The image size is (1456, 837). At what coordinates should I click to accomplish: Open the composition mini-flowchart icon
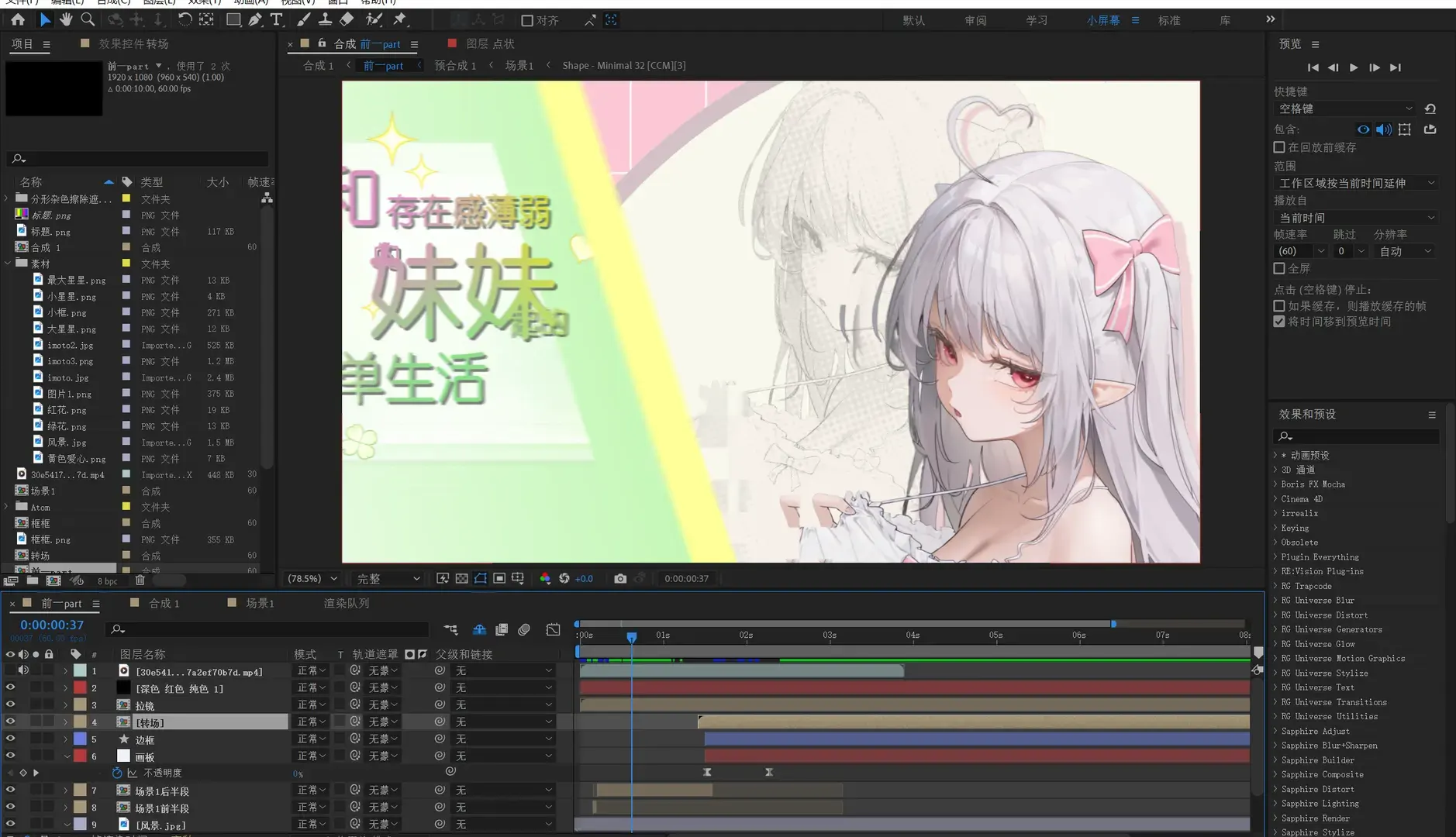450,629
